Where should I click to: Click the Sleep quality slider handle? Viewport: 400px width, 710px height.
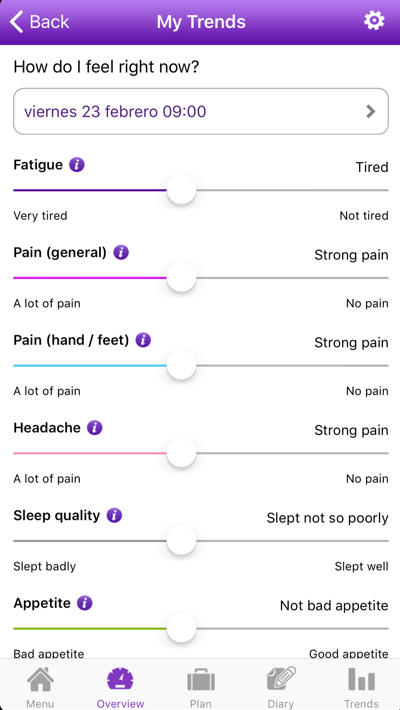click(181, 541)
